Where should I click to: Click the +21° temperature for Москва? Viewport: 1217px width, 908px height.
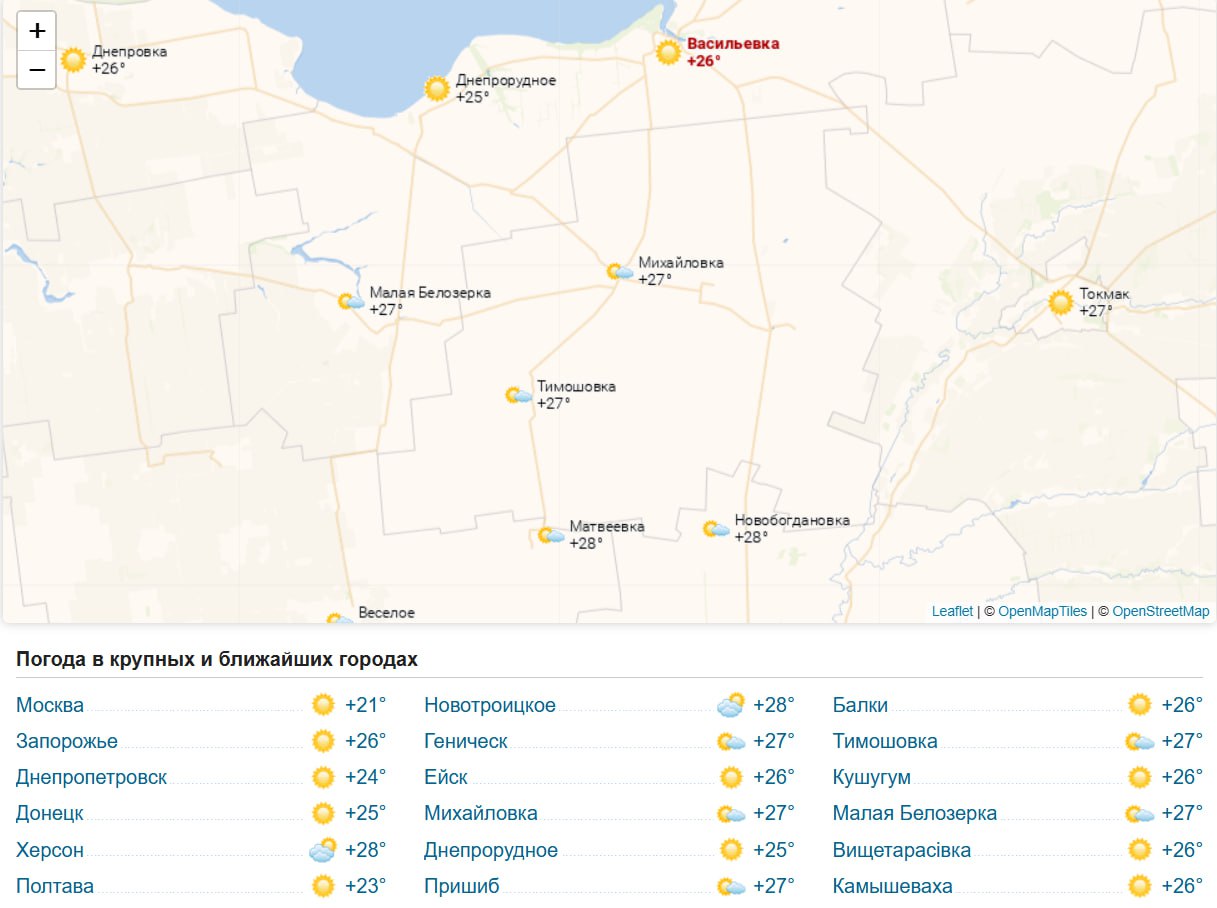coord(365,705)
